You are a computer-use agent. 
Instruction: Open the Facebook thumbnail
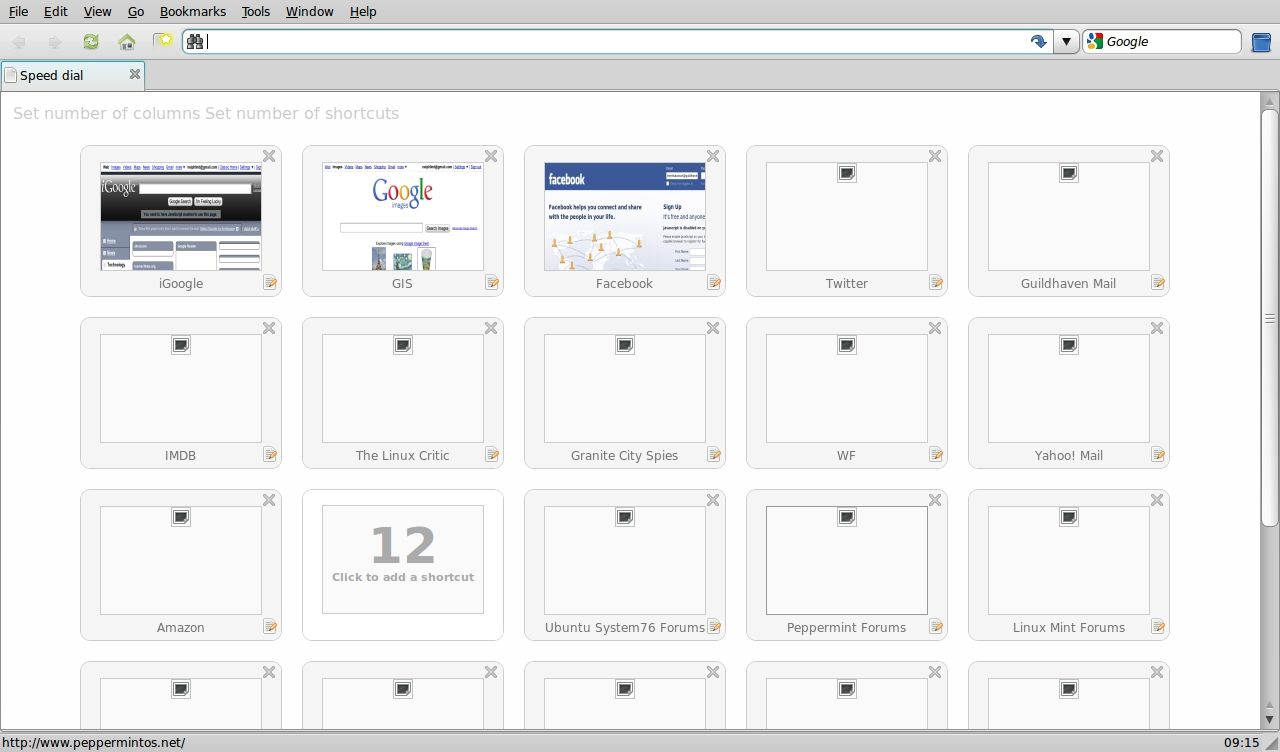625,216
